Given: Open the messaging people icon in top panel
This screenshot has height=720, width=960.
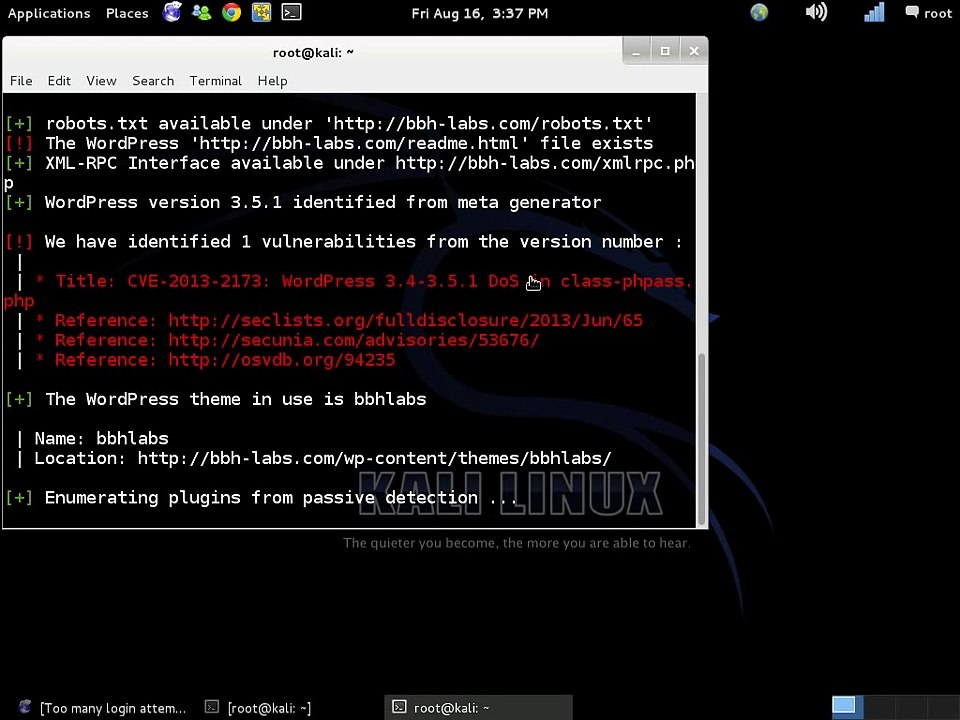Looking at the screenshot, I should click(x=201, y=12).
